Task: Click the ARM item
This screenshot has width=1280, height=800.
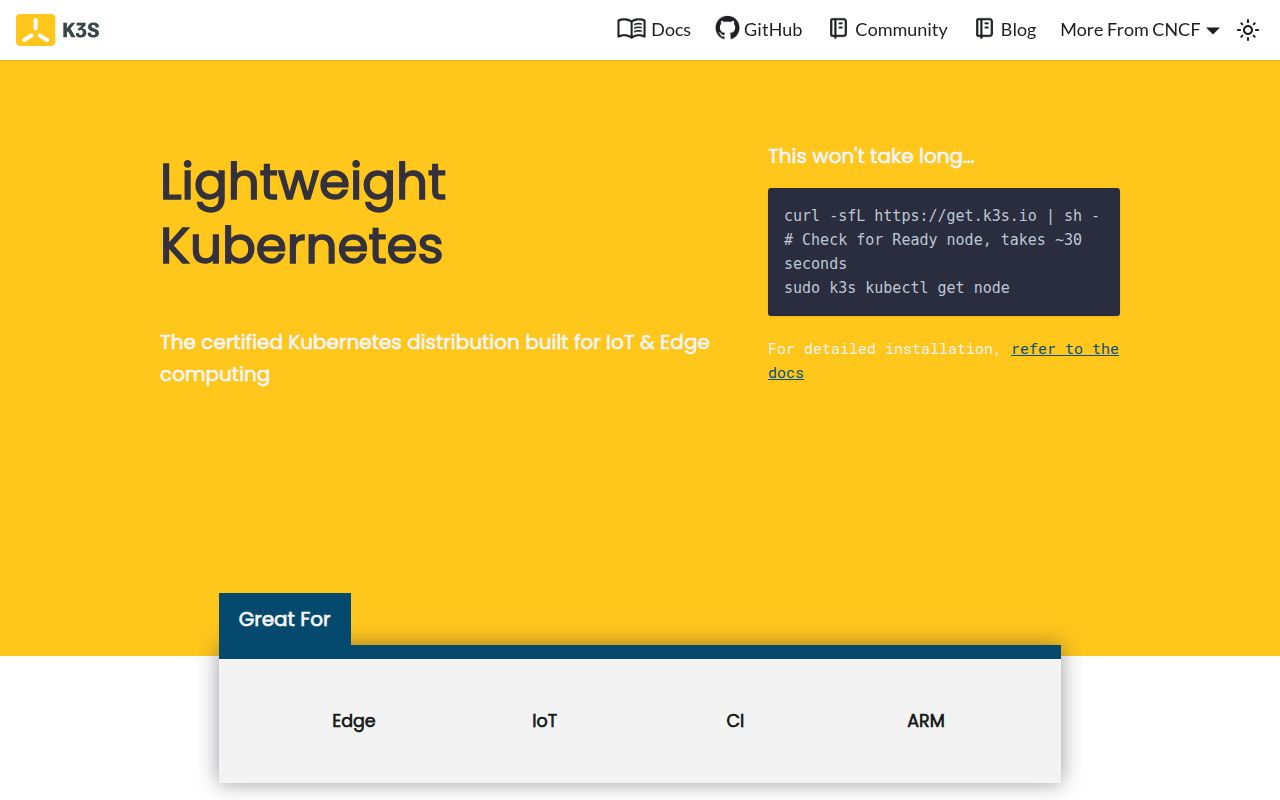Action: tap(926, 721)
